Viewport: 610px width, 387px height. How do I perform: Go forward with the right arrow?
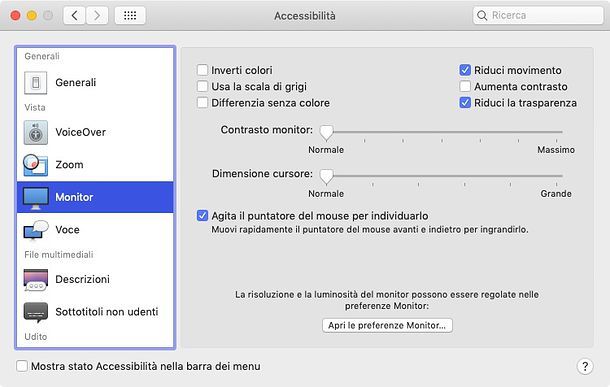(97, 16)
